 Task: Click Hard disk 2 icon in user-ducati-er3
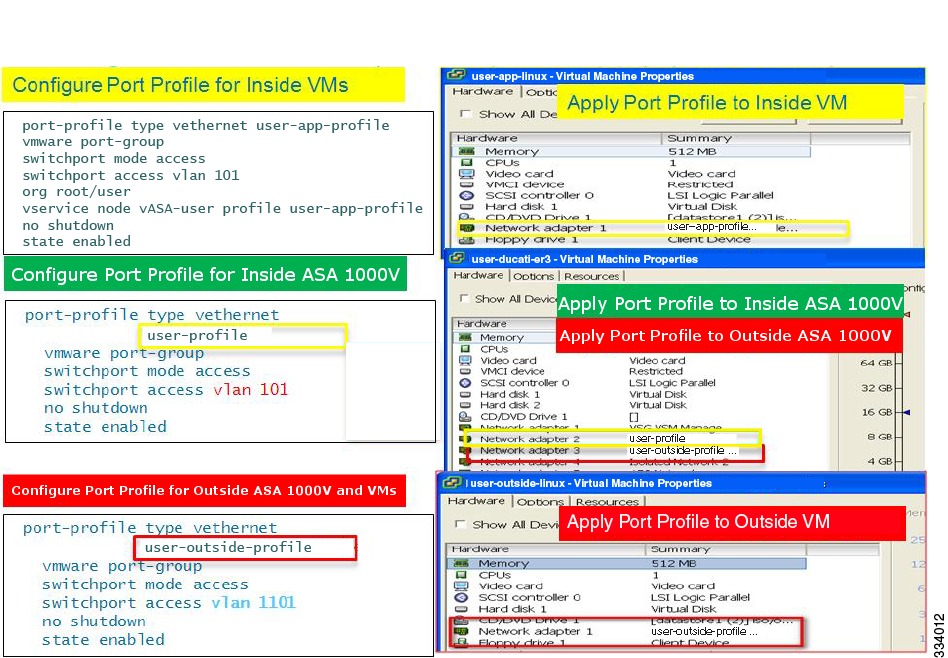(465, 405)
